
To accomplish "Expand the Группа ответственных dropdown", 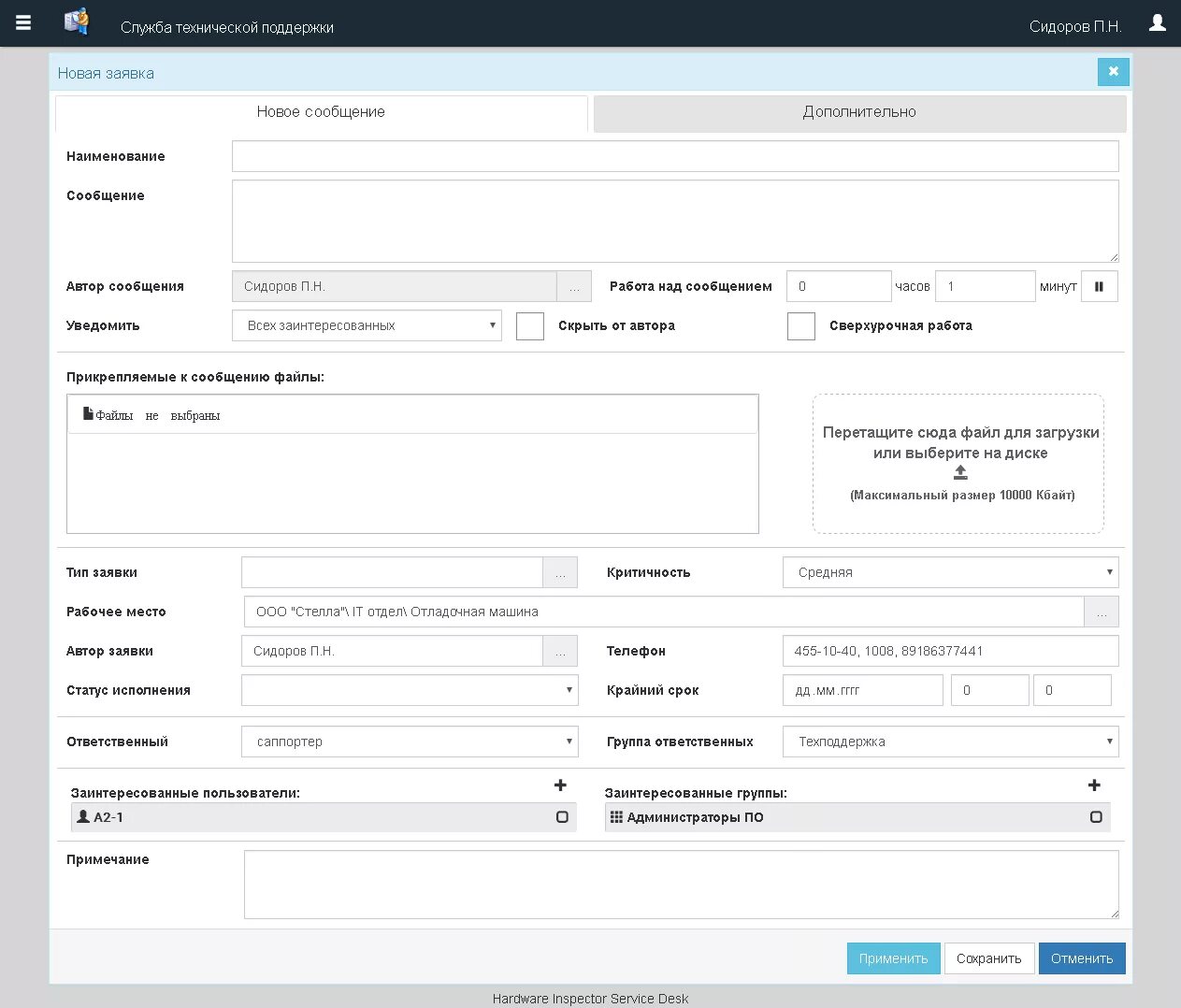I will tap(950, 742).
